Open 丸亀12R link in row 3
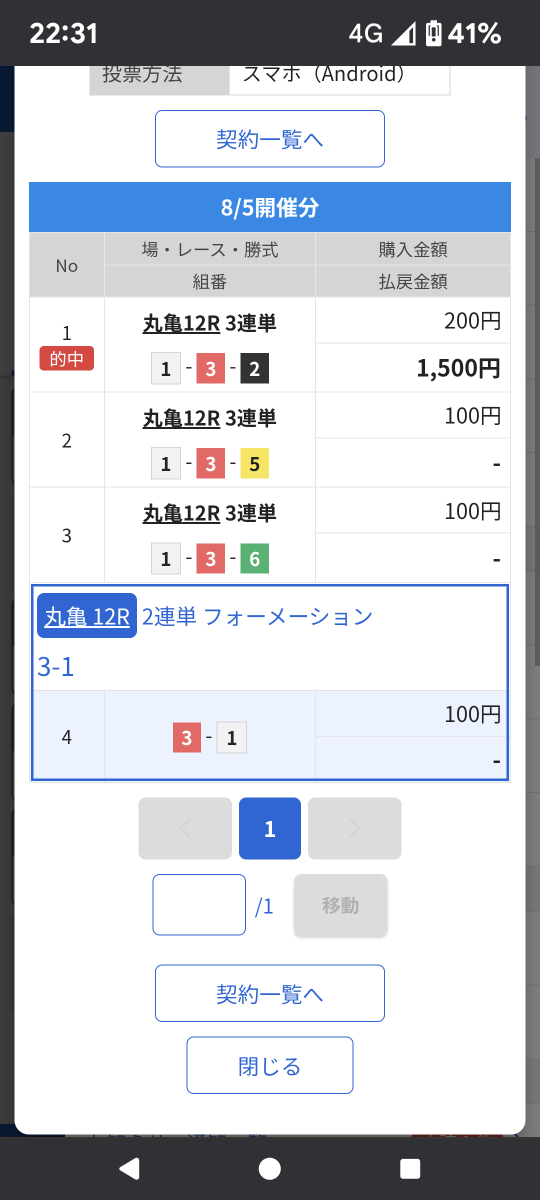540x1200 pixels. click(x=181, y=512)
